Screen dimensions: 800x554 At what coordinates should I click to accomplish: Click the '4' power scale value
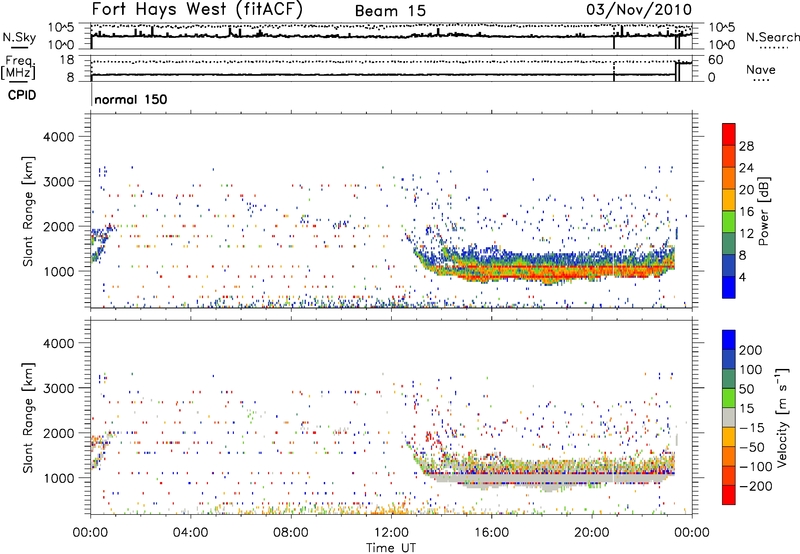[743, 277]
